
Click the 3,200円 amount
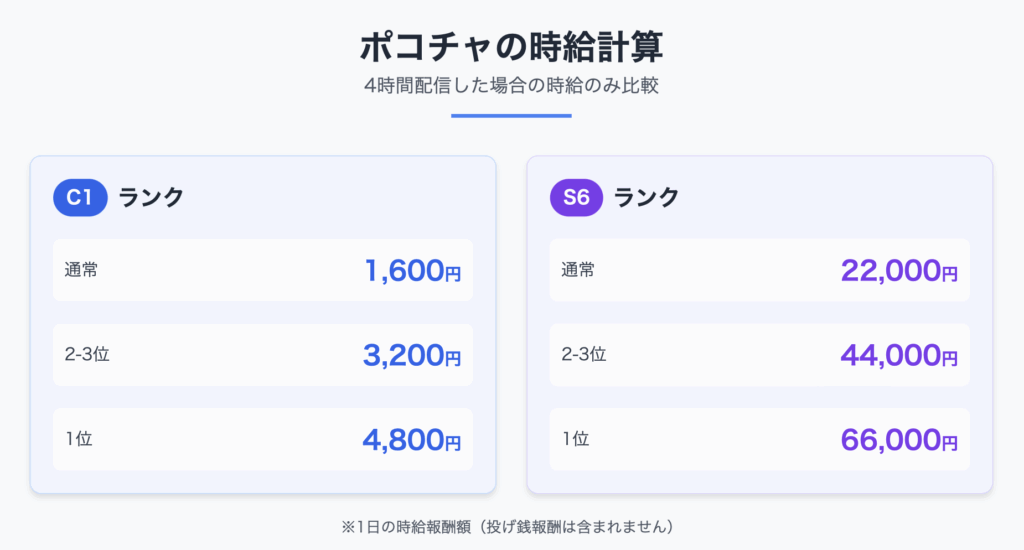pos(412,355)
